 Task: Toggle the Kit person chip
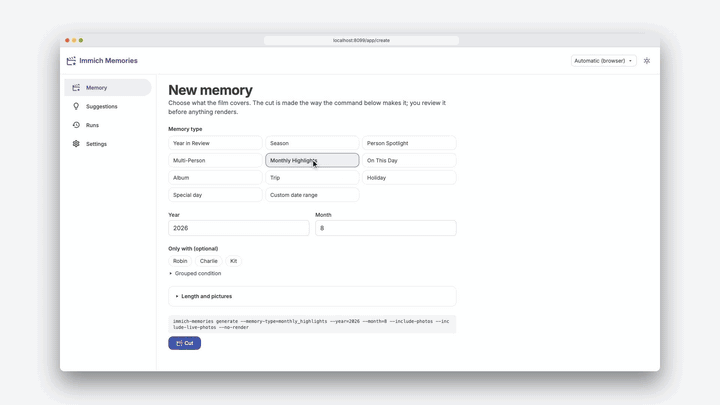click(234, 261)
